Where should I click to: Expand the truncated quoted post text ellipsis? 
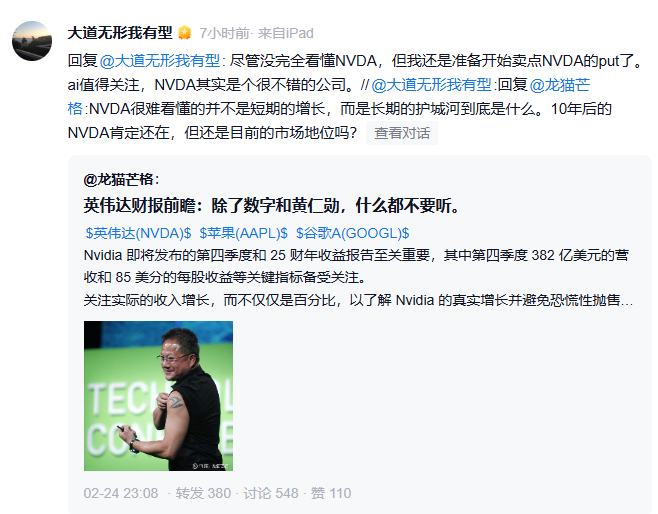pos(629,301)
